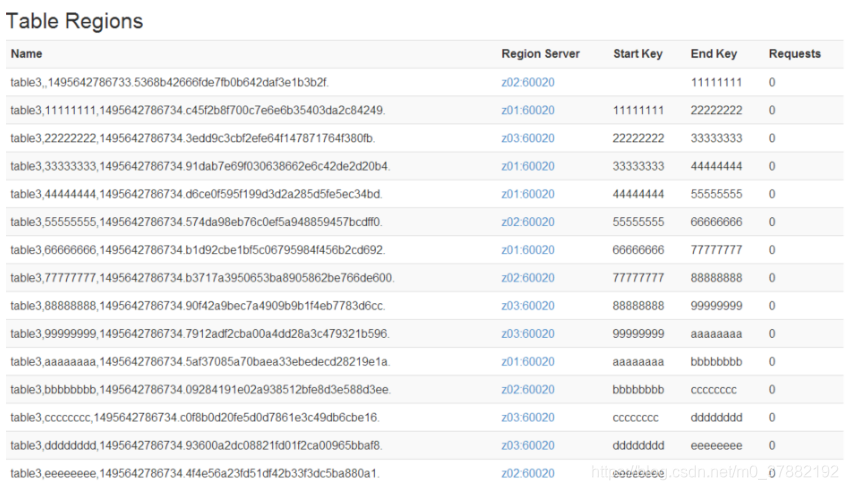The image size is (848, 490).
Task: Open z02:60020 link in the first table3 row
Action: (x=528, y=82)
